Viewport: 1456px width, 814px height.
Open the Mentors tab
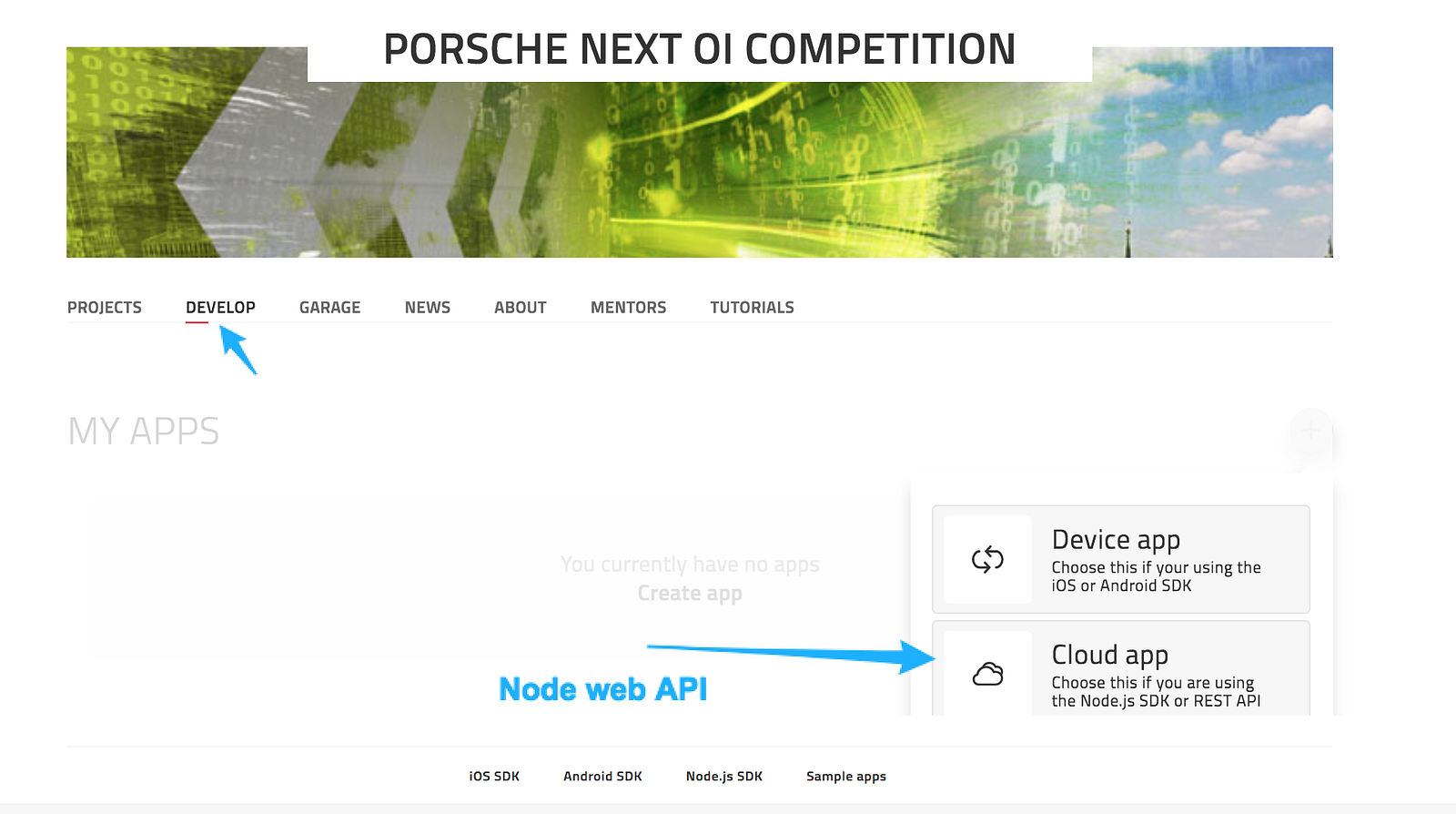click(x=628, y=308)
